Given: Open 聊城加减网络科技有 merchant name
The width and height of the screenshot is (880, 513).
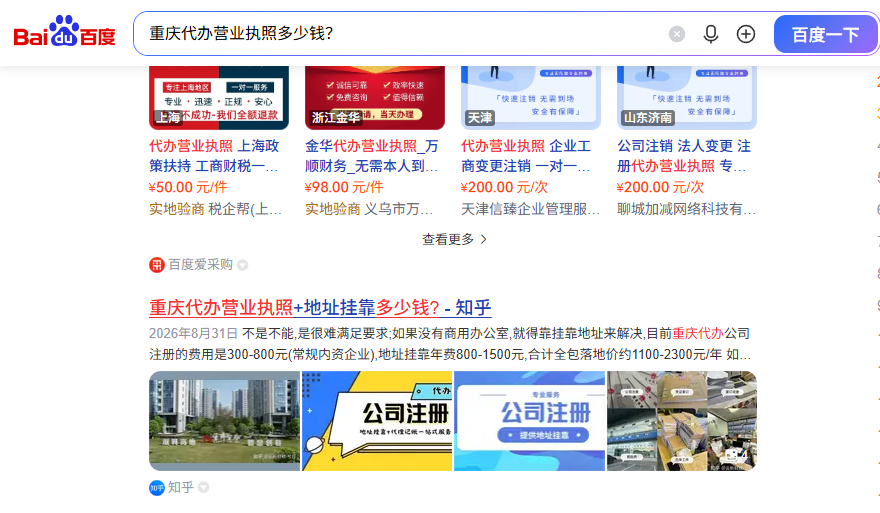Looking at the screenshot, I should [686, 209].
